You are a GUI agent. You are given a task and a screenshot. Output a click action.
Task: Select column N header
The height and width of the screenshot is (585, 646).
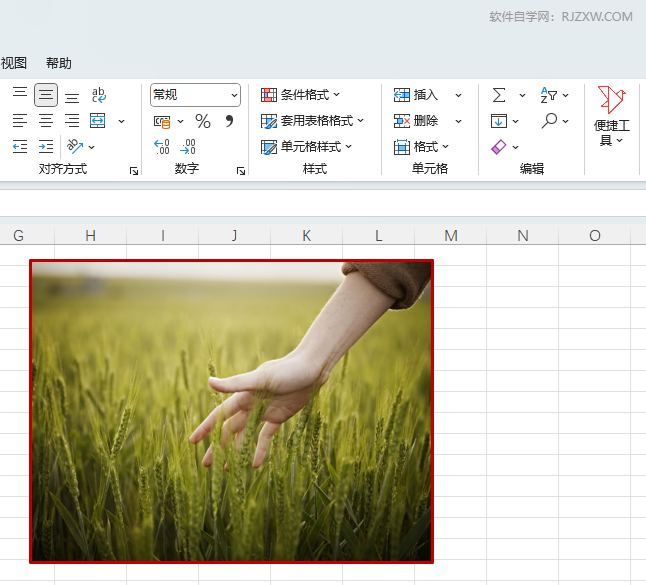point(523,235)
